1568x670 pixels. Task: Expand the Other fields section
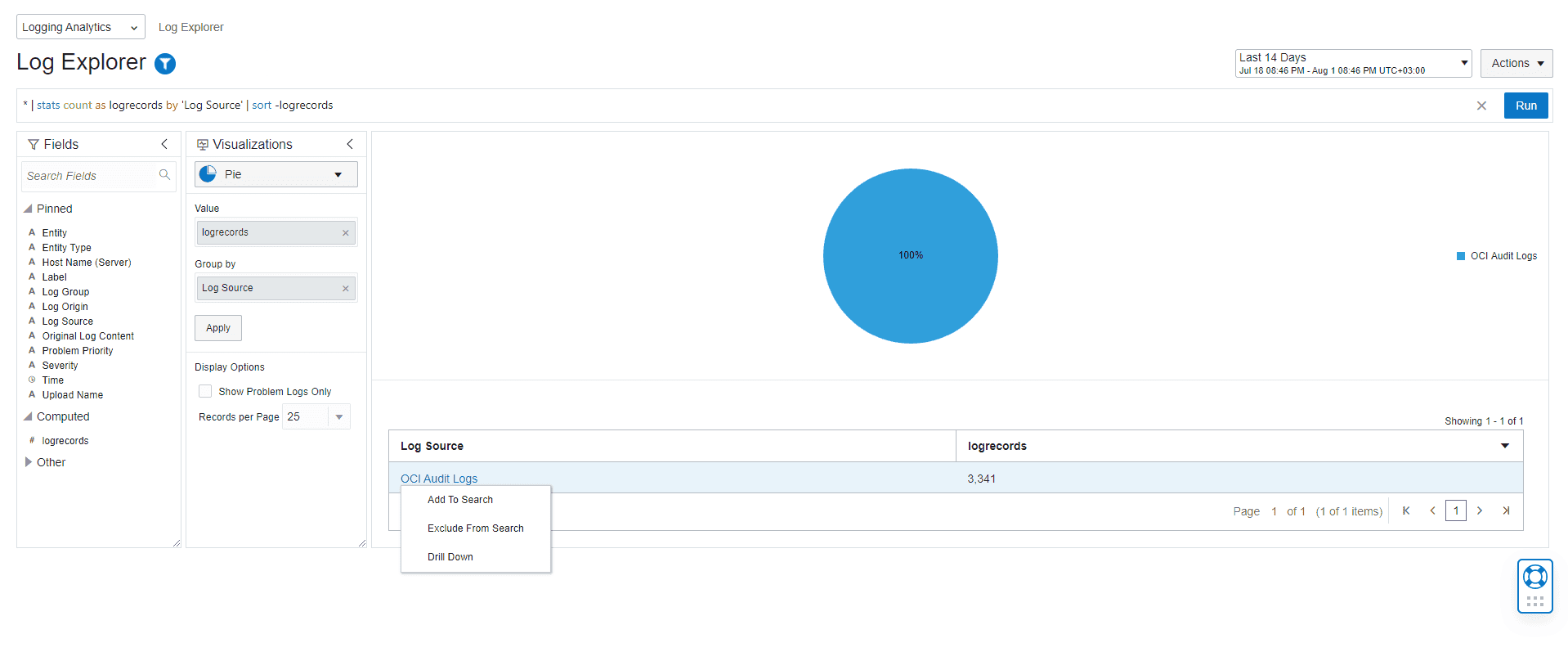coord(29,462)
